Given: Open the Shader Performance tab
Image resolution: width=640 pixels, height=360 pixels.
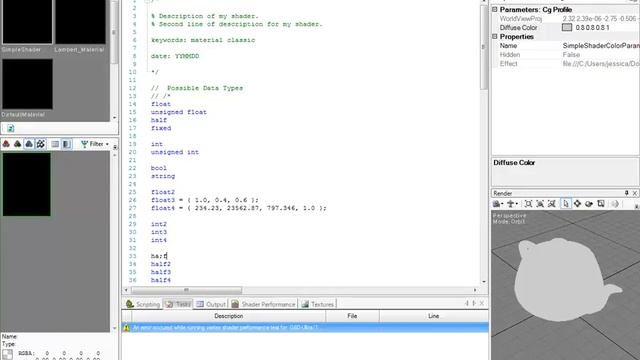Looking at the screenshot, I should pyautogui.click(x=263, y=304).
